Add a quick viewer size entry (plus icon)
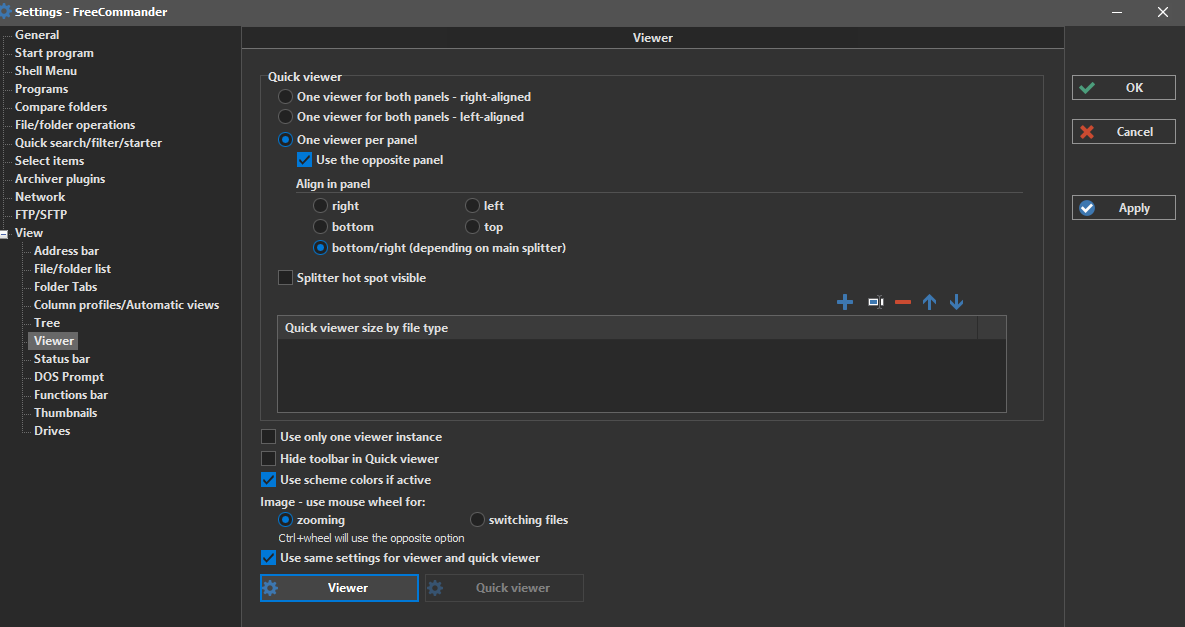Screen dimensions: 1185x627 (x=845, y=302)
